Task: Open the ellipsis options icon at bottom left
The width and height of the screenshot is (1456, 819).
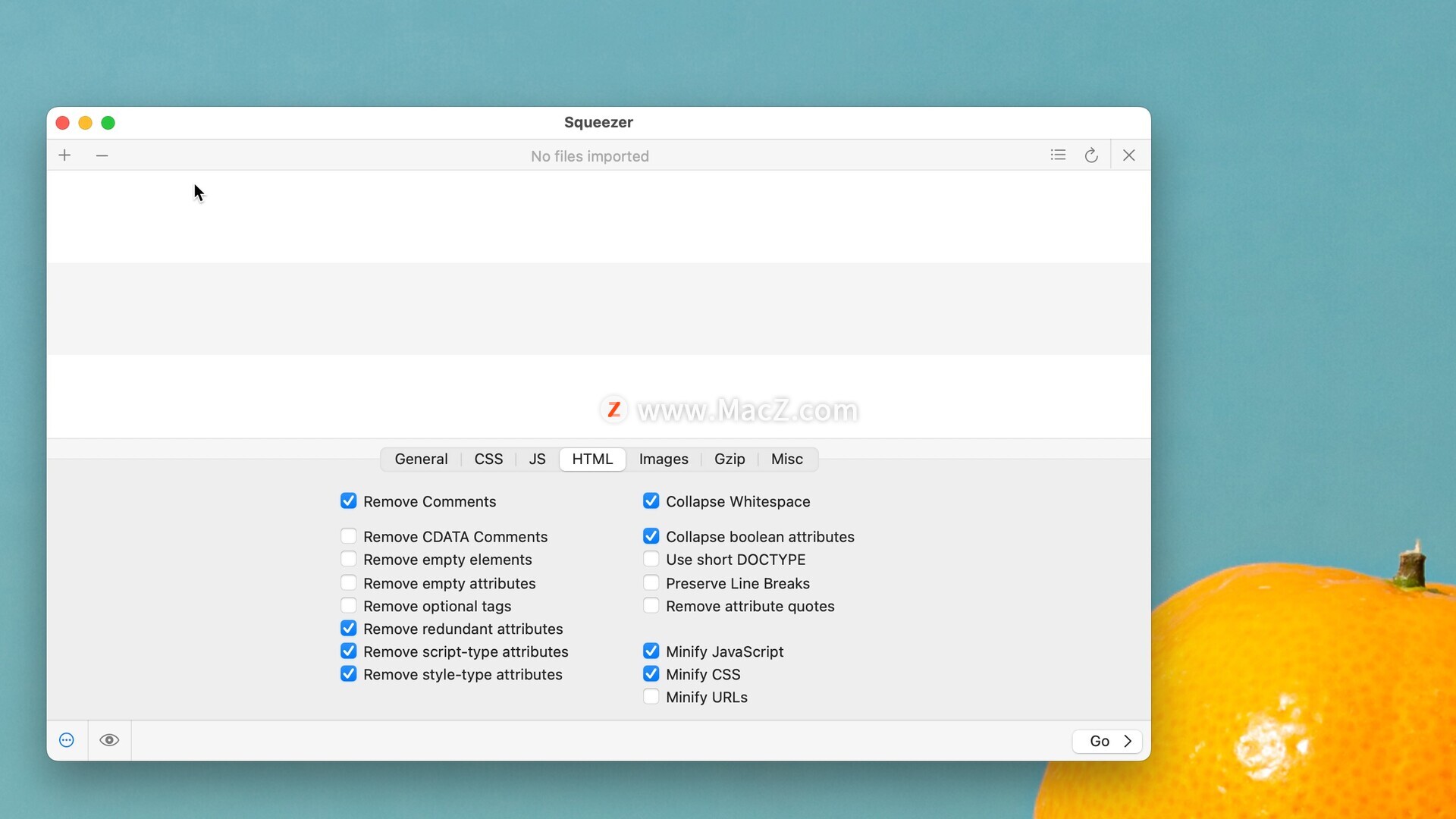Action: 67,740
